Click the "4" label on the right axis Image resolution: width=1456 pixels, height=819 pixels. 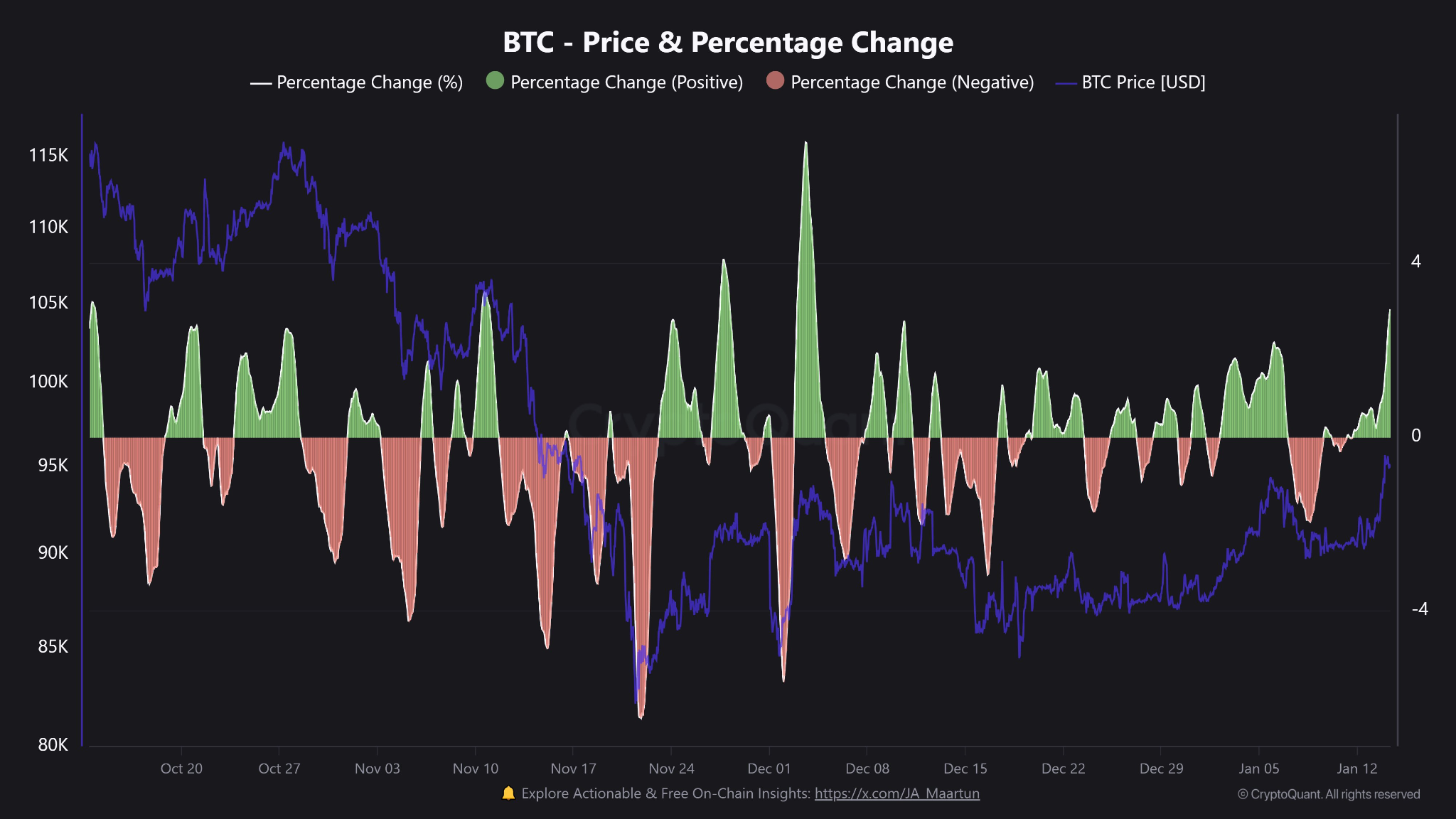1415,262
